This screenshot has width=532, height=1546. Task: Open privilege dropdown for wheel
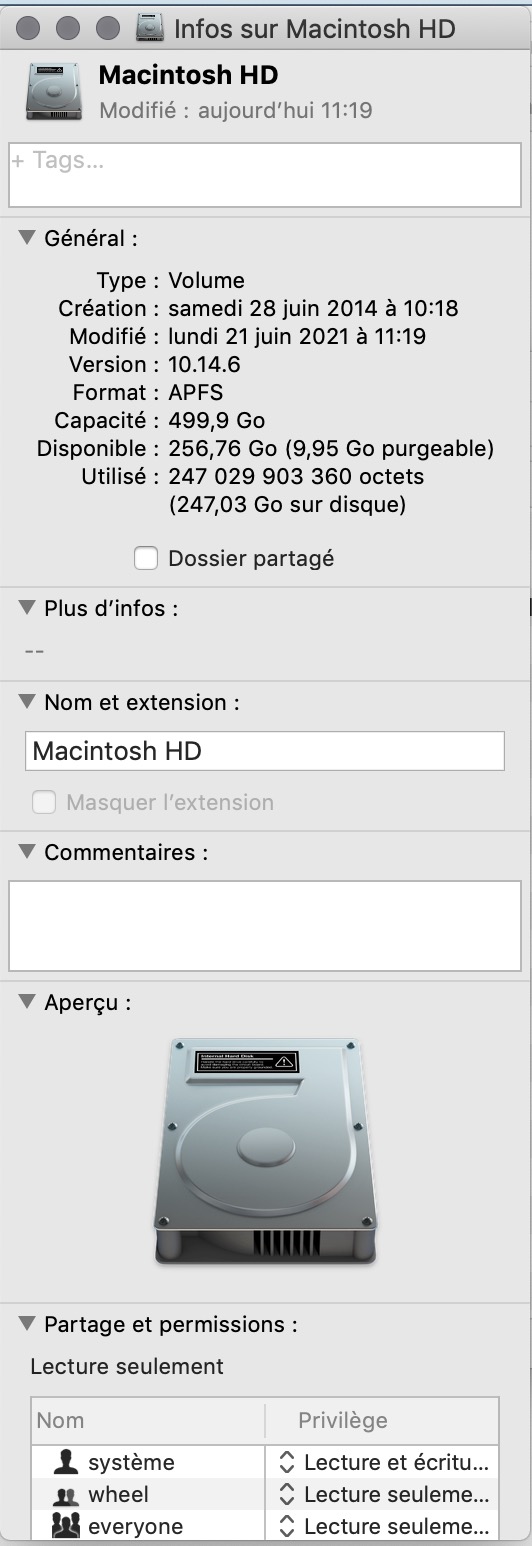[x=382, y=1495]
